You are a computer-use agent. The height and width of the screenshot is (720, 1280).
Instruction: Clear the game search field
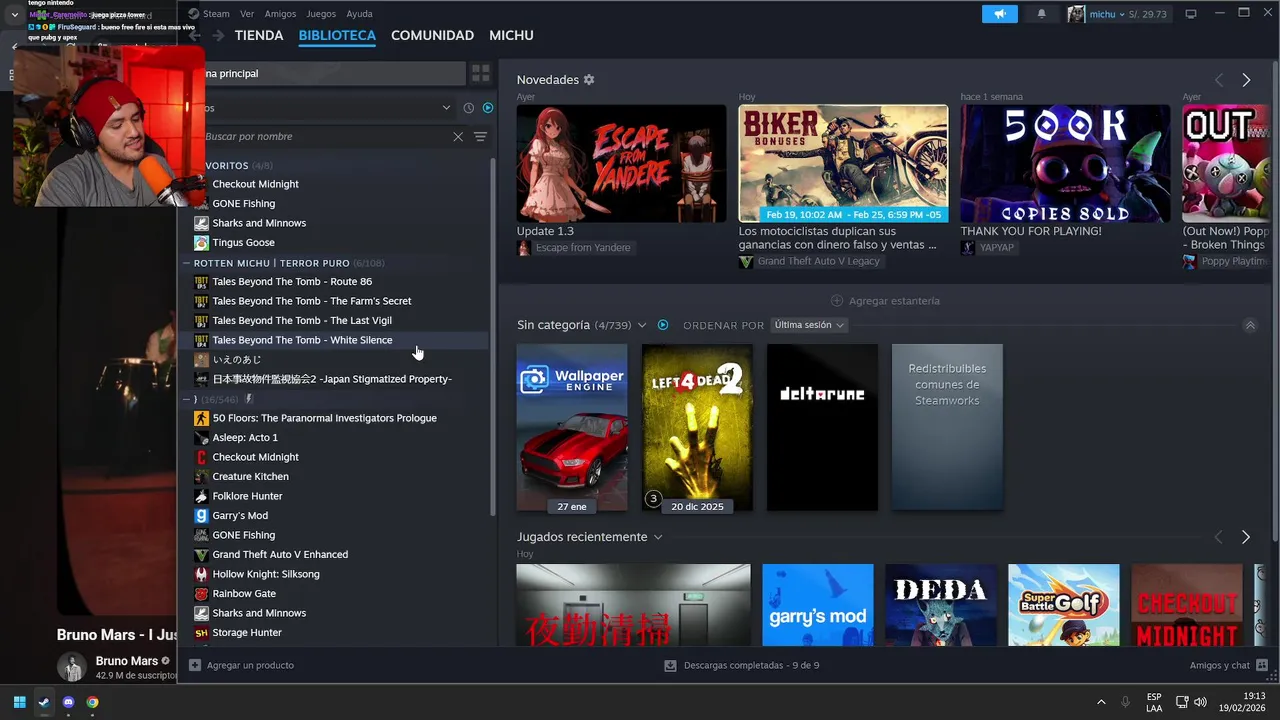click(x=458, y=137)
